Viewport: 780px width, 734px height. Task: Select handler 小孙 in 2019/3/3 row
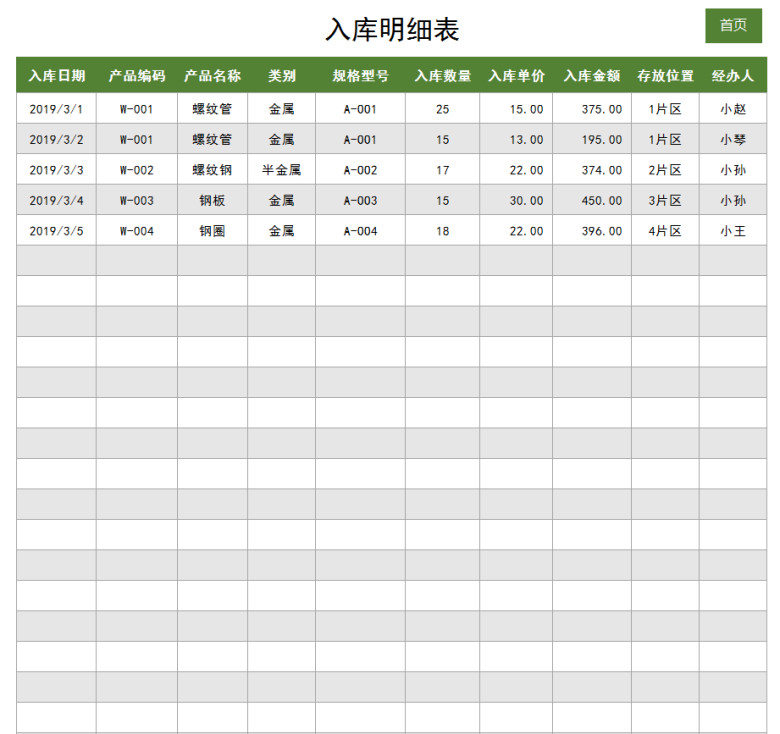(x=733, y=170)
